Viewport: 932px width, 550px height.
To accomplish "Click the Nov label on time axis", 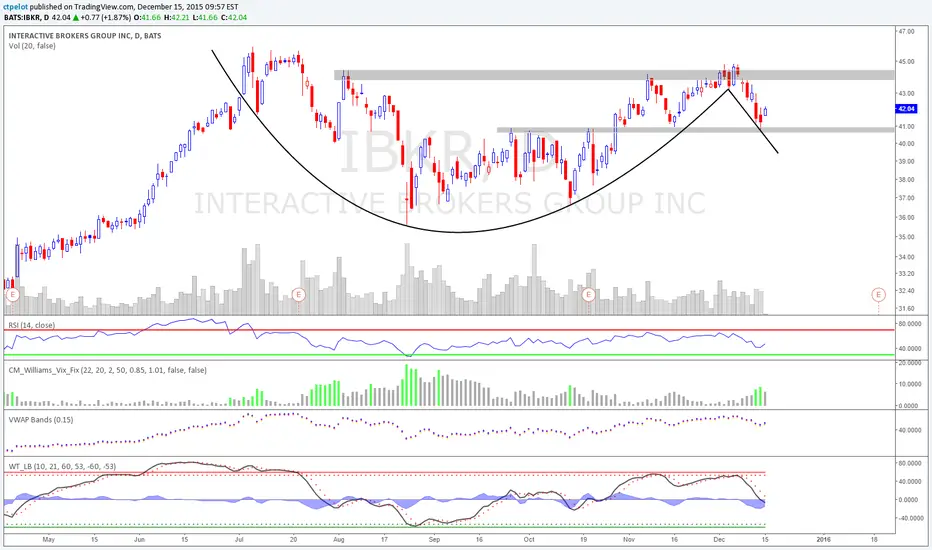I will tap(629, 540).
